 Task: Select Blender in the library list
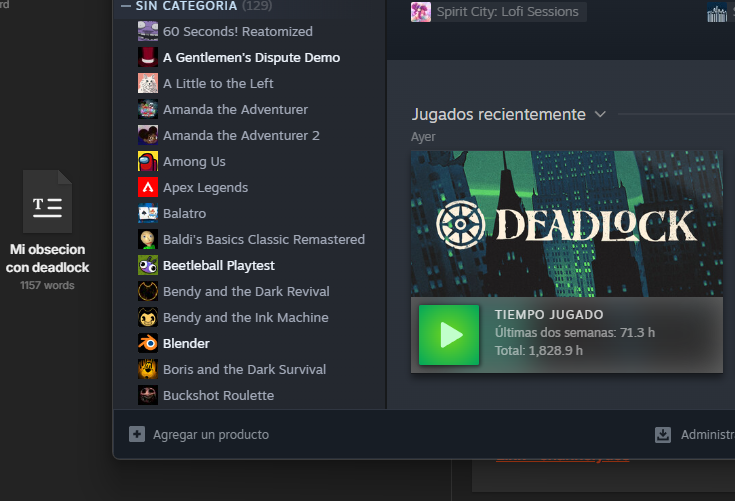(186, 344)
